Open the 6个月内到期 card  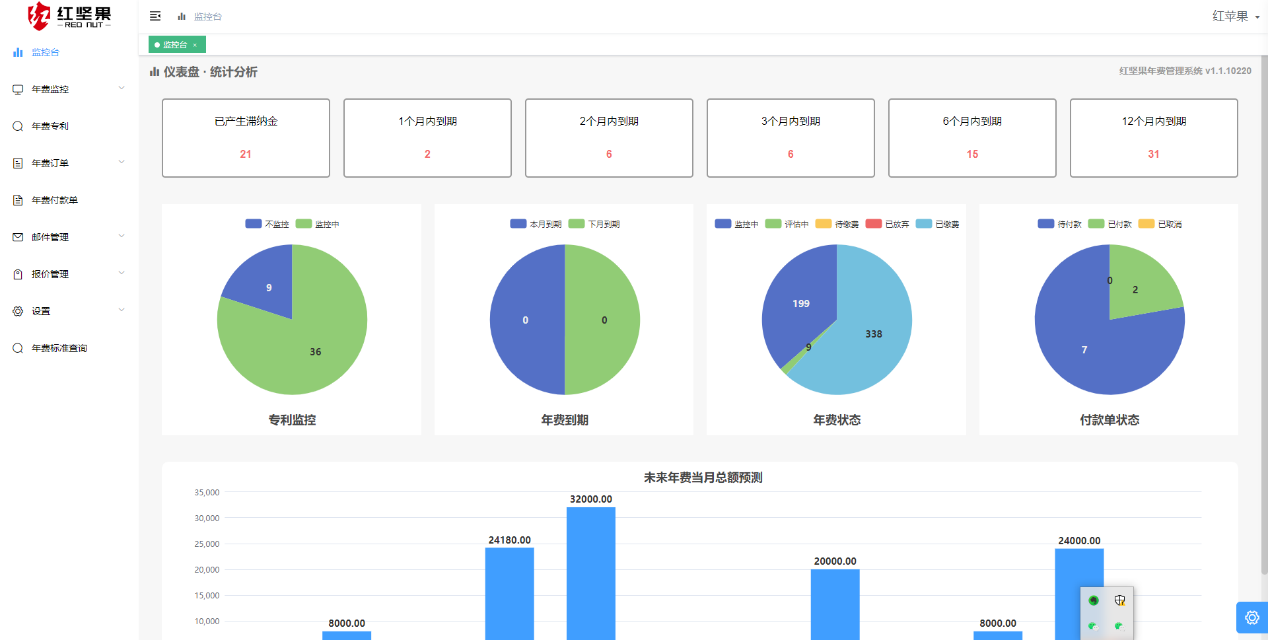(x=972, y=138)
